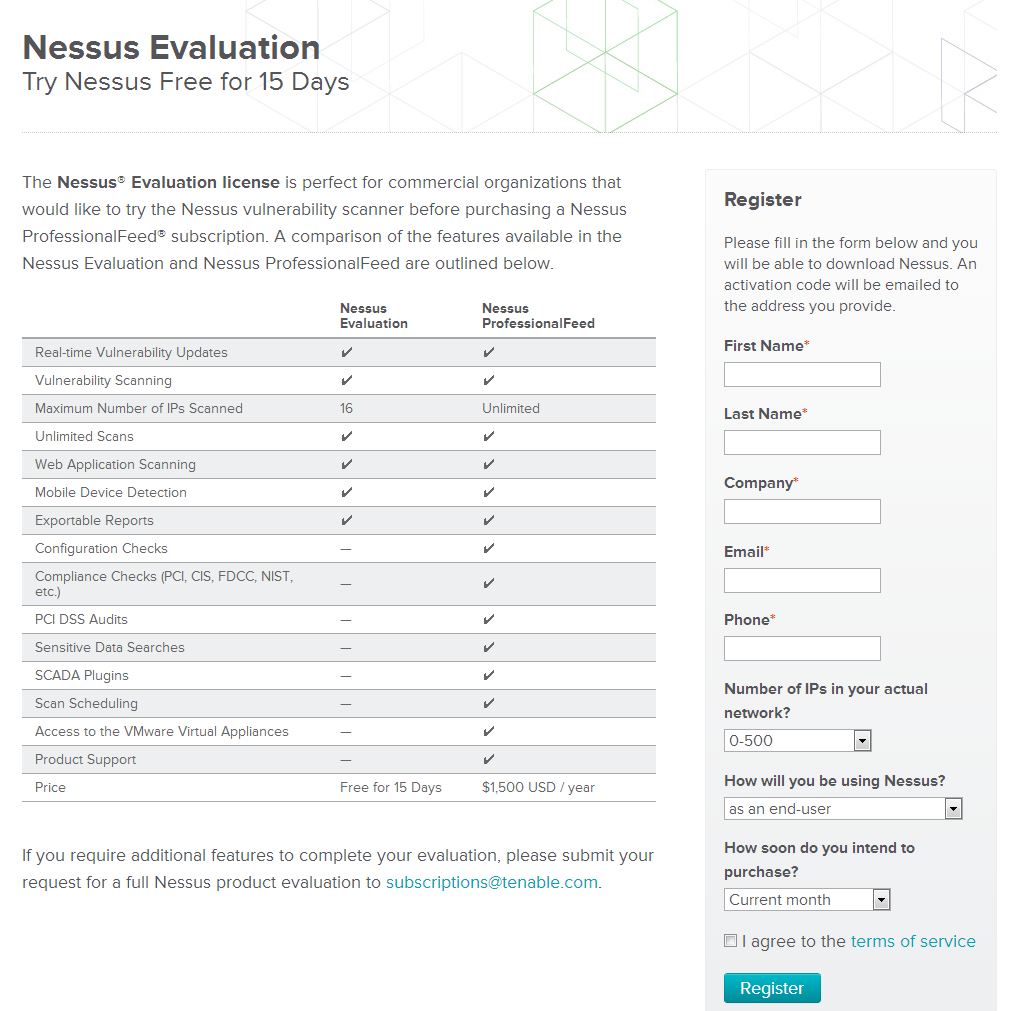The height and width of the screenshot is (1011, 1021).
Task: Focus the First Name input field
Action: pos(802,375)
